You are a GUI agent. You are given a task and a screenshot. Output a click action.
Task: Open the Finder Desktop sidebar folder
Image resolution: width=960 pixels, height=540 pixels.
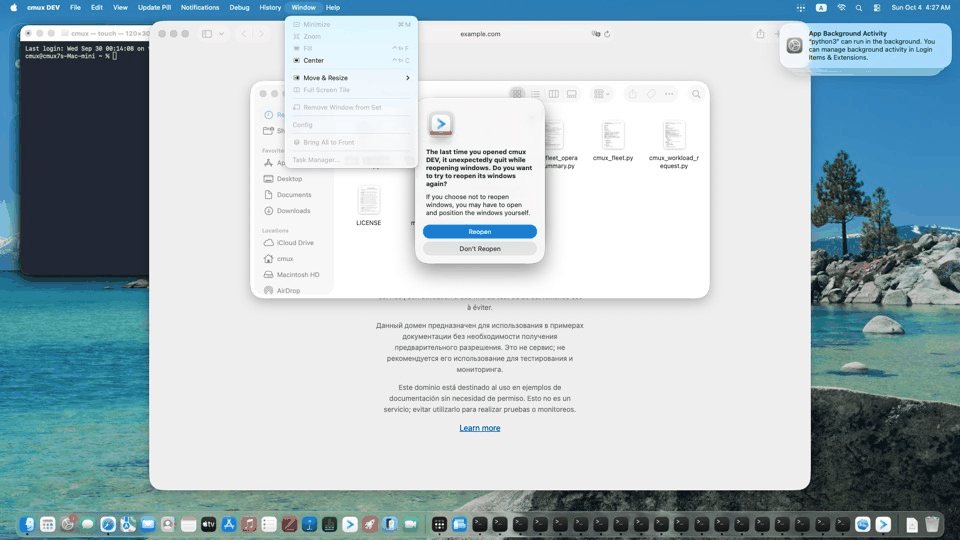pyautogui.click(x=289, y=179)
